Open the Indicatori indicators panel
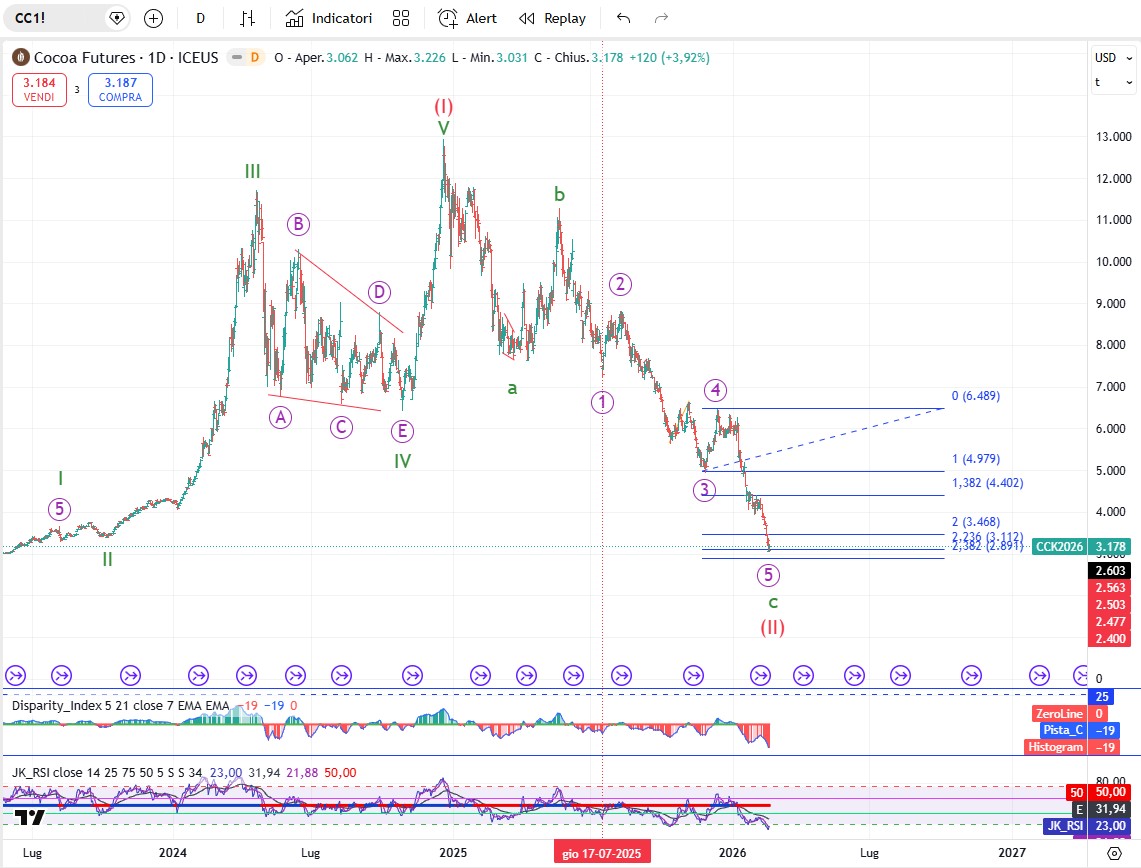This screenshot has width=1141, height=868. 329,18
